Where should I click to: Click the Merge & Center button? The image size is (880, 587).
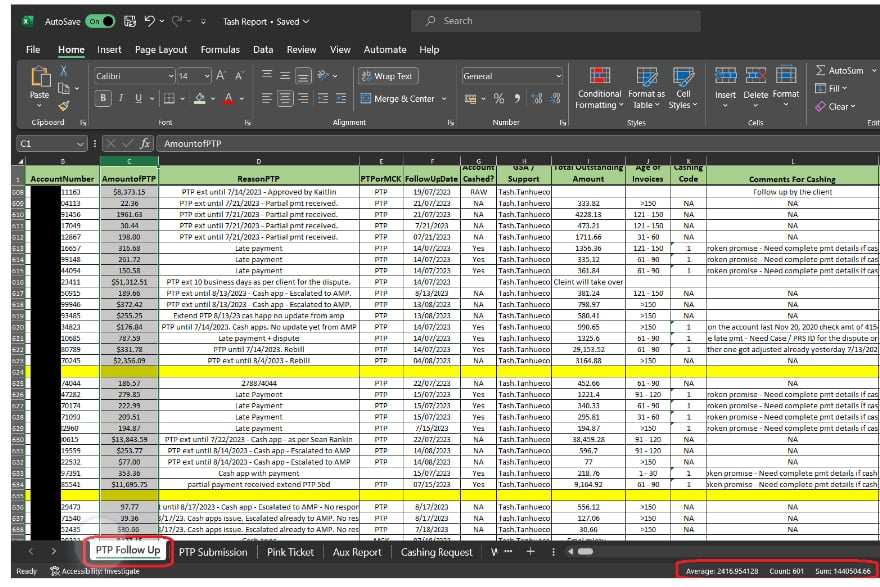point(398,99)
